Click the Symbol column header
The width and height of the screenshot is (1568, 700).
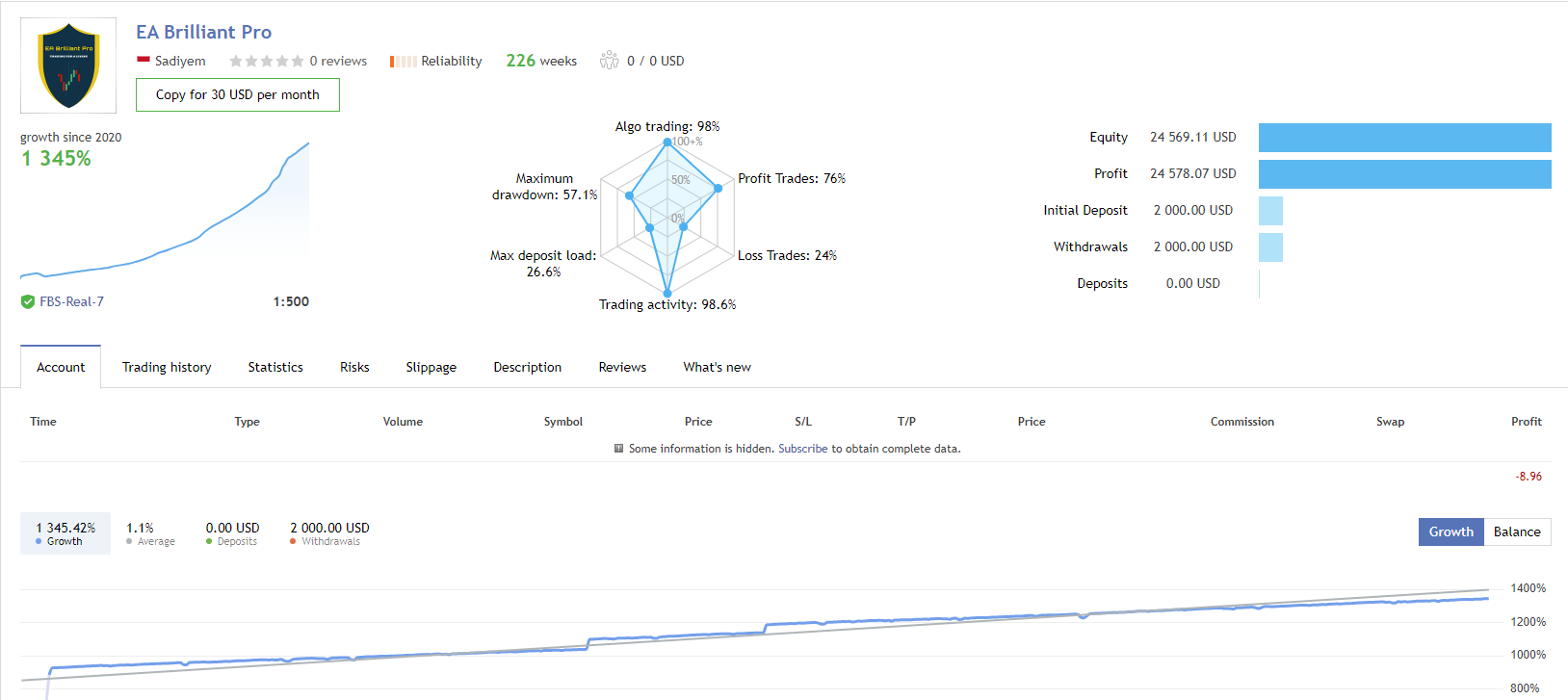(563, 422)
